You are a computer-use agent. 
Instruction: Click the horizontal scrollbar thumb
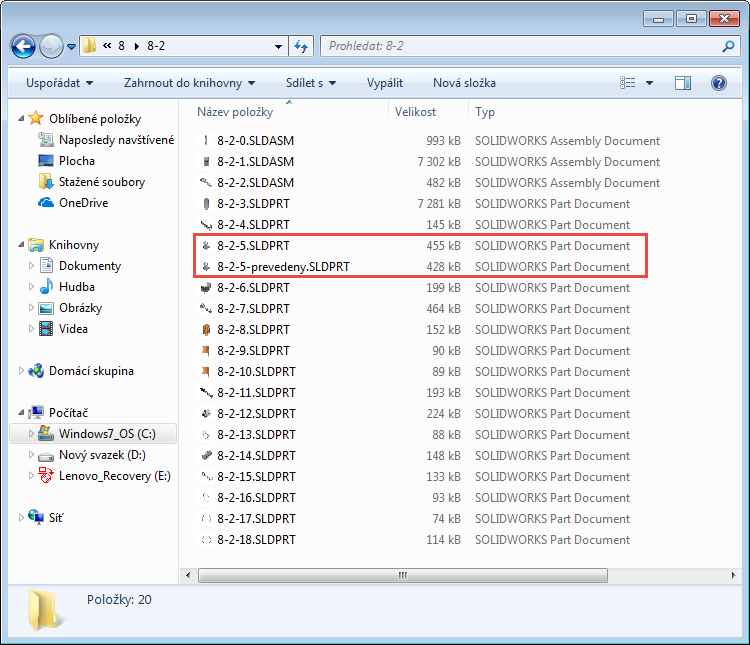point(403,576)
